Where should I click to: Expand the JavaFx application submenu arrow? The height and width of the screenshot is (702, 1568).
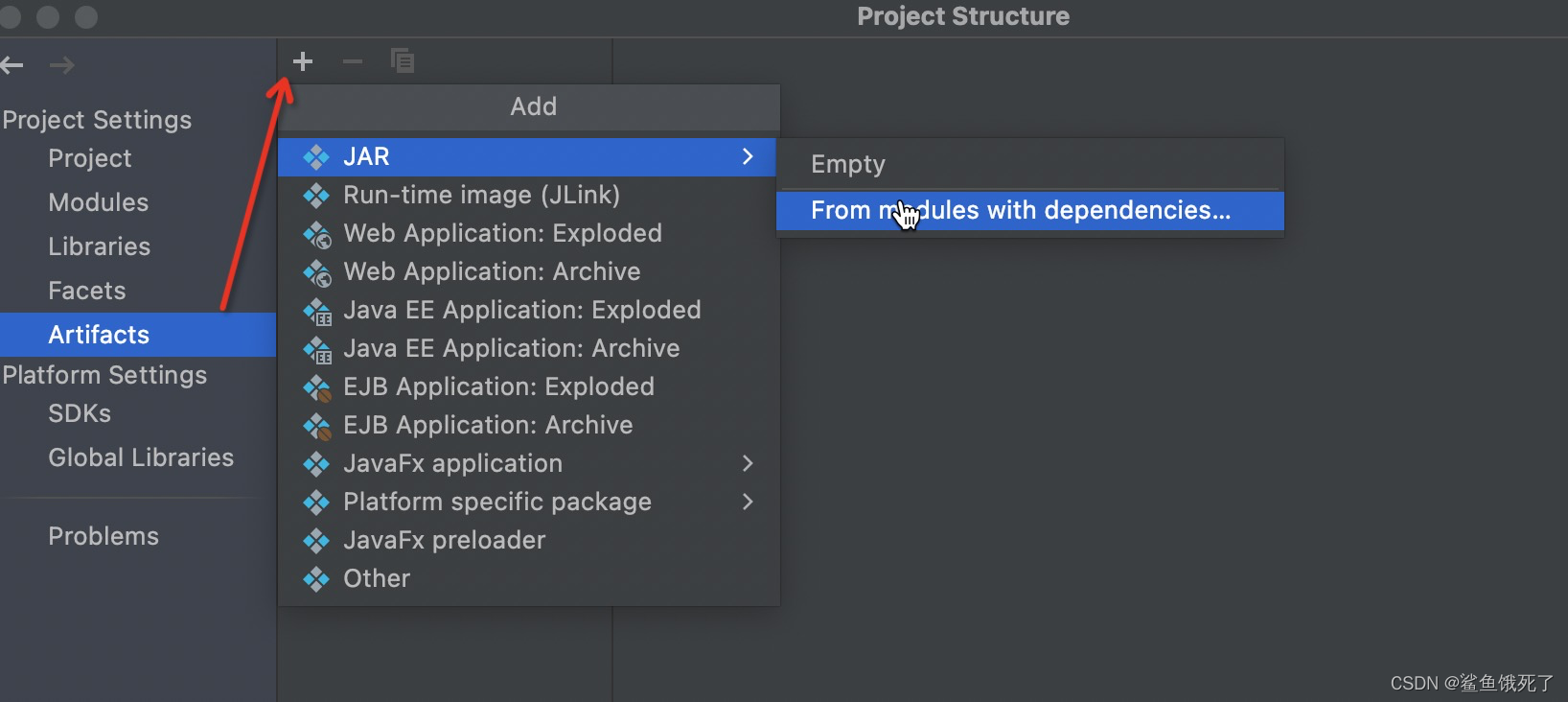tap(748, 463)
